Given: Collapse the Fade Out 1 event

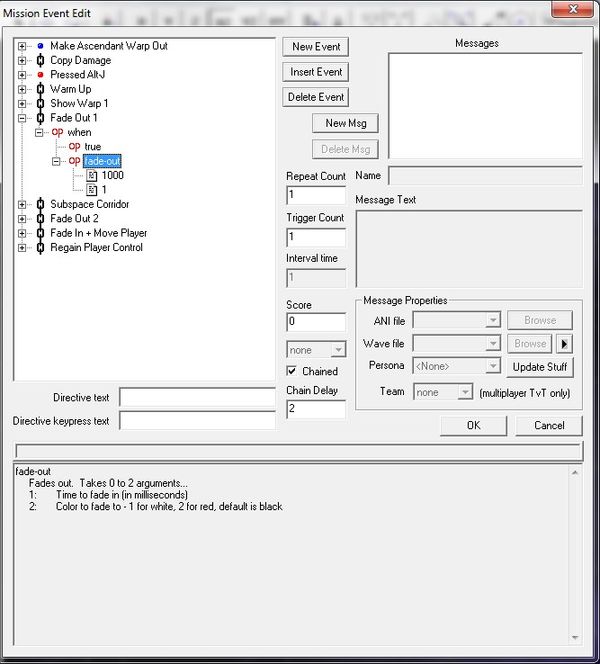Looking at the screenshot, I should [x=23, y=118].
